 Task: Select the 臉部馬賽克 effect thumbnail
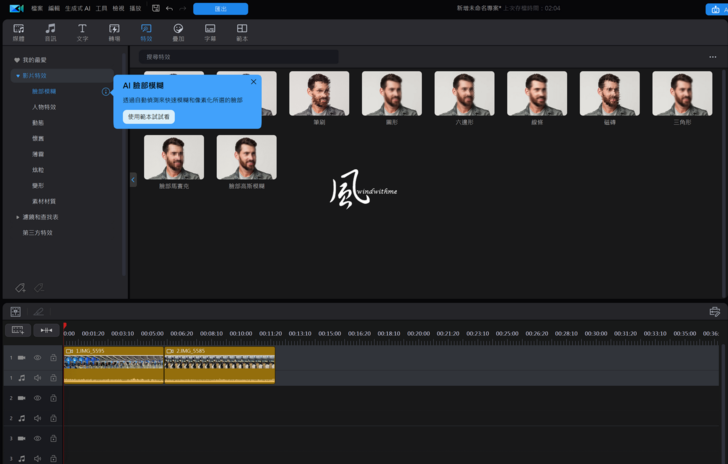[174, 158]
